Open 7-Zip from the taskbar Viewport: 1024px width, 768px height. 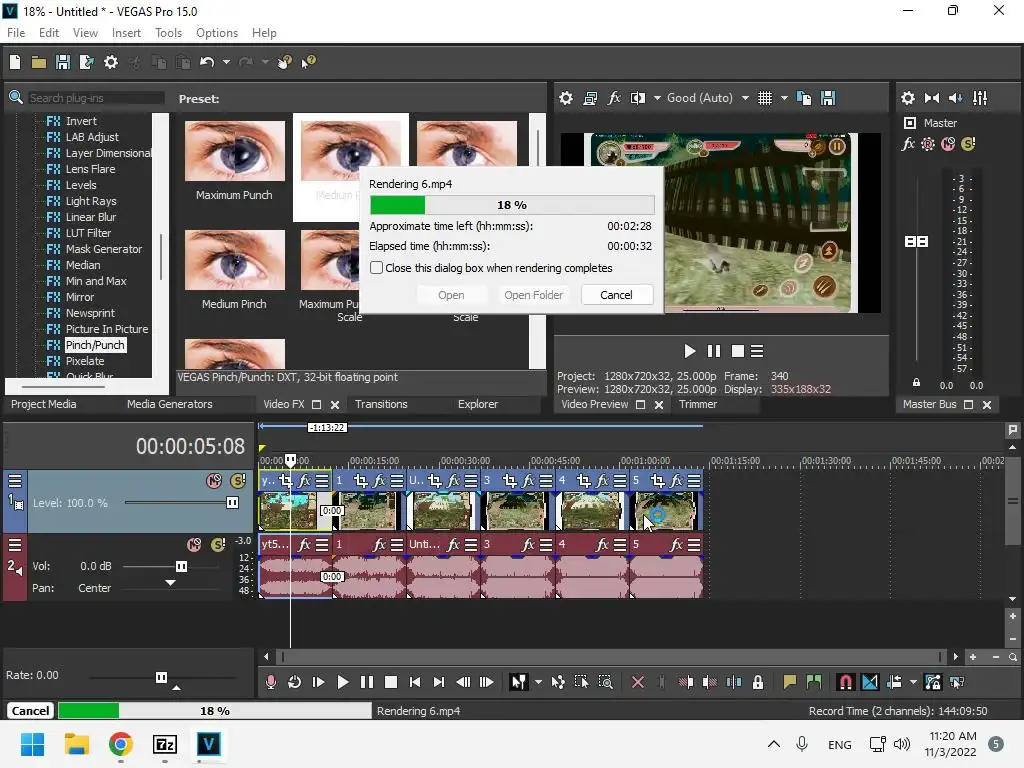tap(165, 744)
